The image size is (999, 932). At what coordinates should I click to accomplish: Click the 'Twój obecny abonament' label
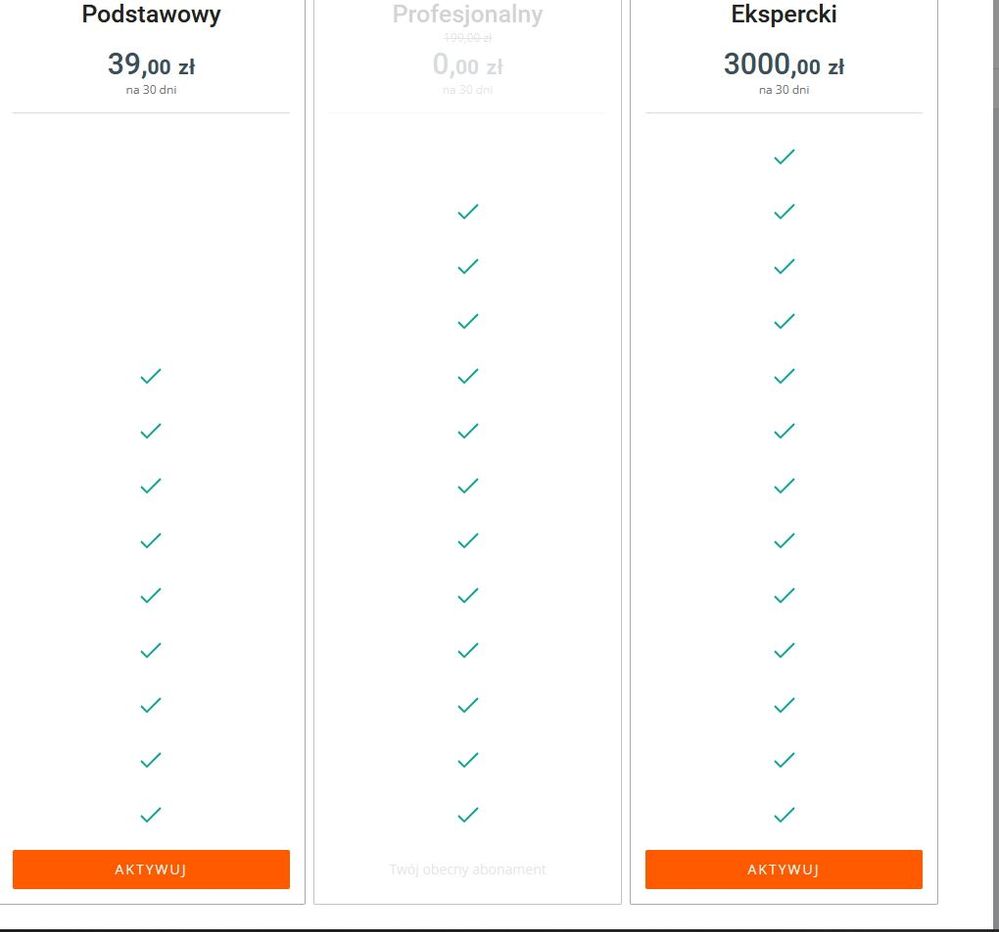(x=468, y=869)
